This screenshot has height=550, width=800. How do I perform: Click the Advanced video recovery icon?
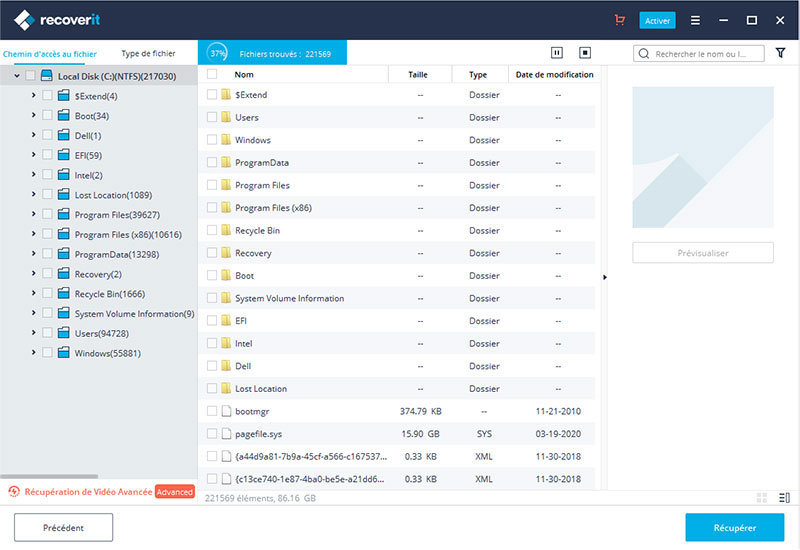(14, 492)
